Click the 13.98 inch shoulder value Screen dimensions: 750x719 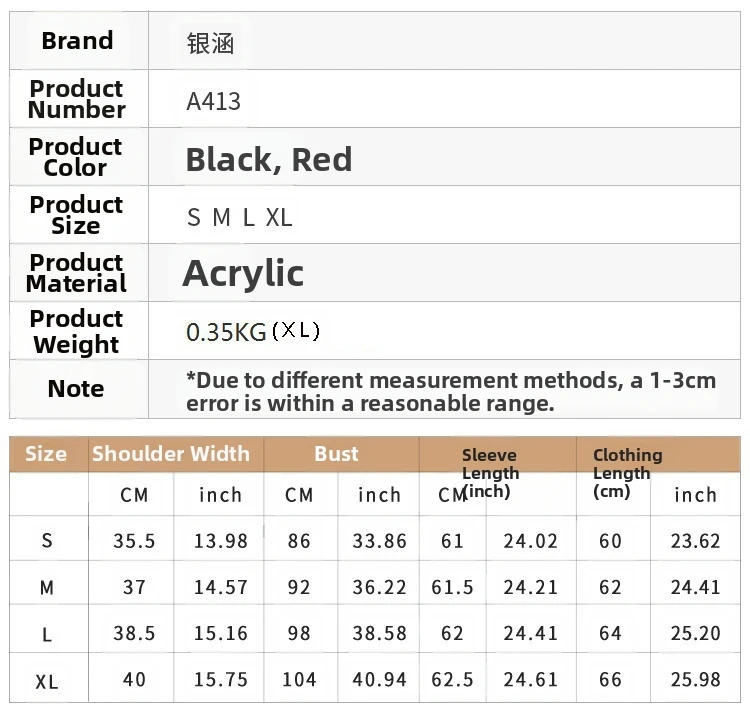pyautogui.click(x=221, y=541)
